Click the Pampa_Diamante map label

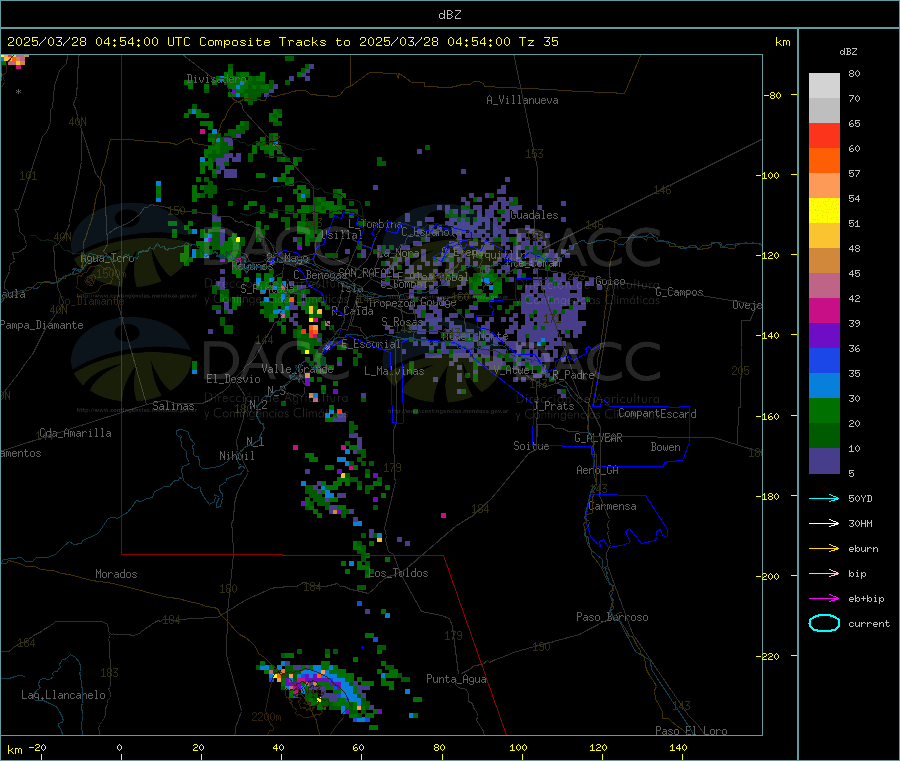(42, 325)
